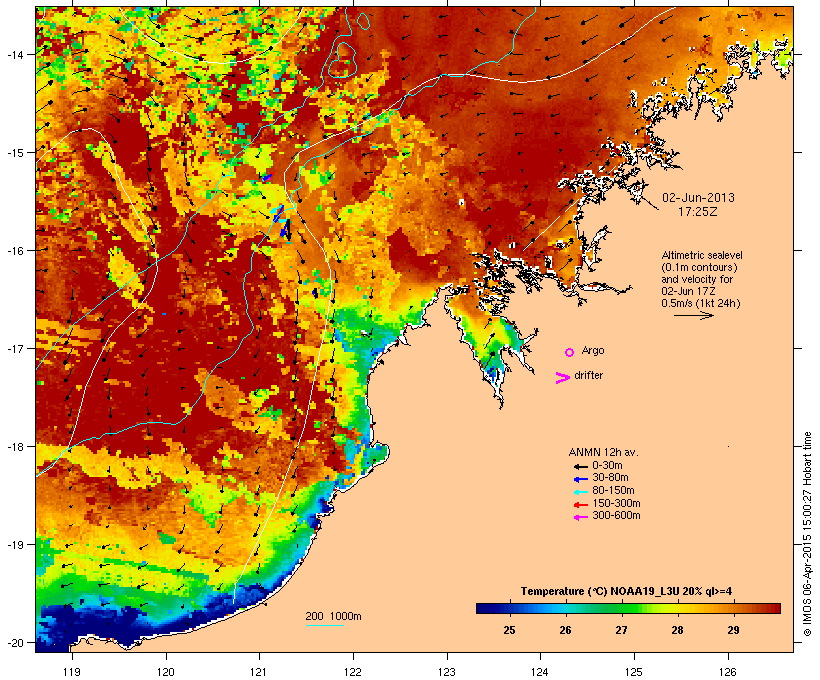820x680 pixels.
Task: Click the '150-300m' depth label
Action: 616,503
